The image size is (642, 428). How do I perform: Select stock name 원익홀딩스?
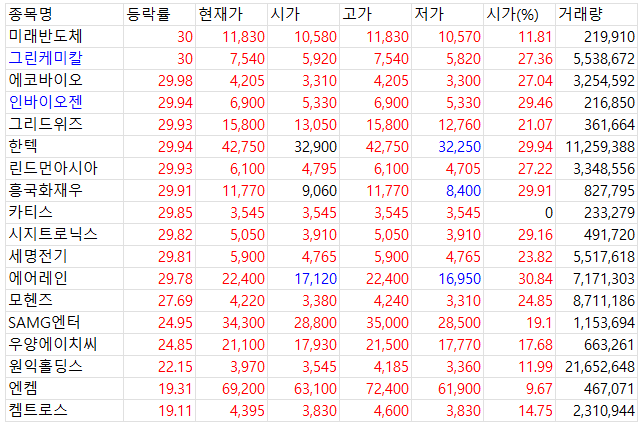45,367
